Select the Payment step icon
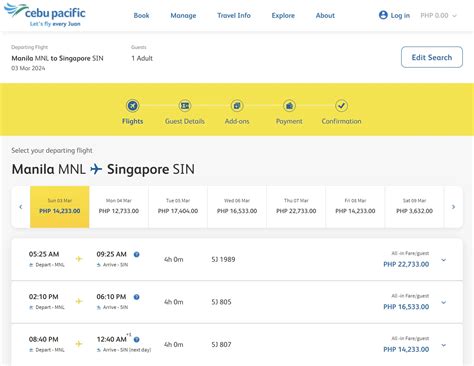 (x=289, y=106)
